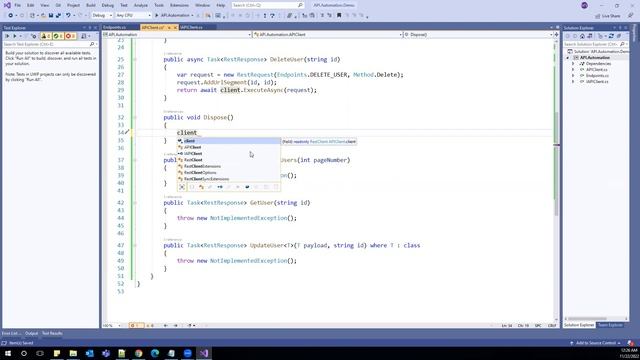Click the Solution Explorer horizontal scrollbar
Viewport: 640px width, 360px height.
click(588, 318)
